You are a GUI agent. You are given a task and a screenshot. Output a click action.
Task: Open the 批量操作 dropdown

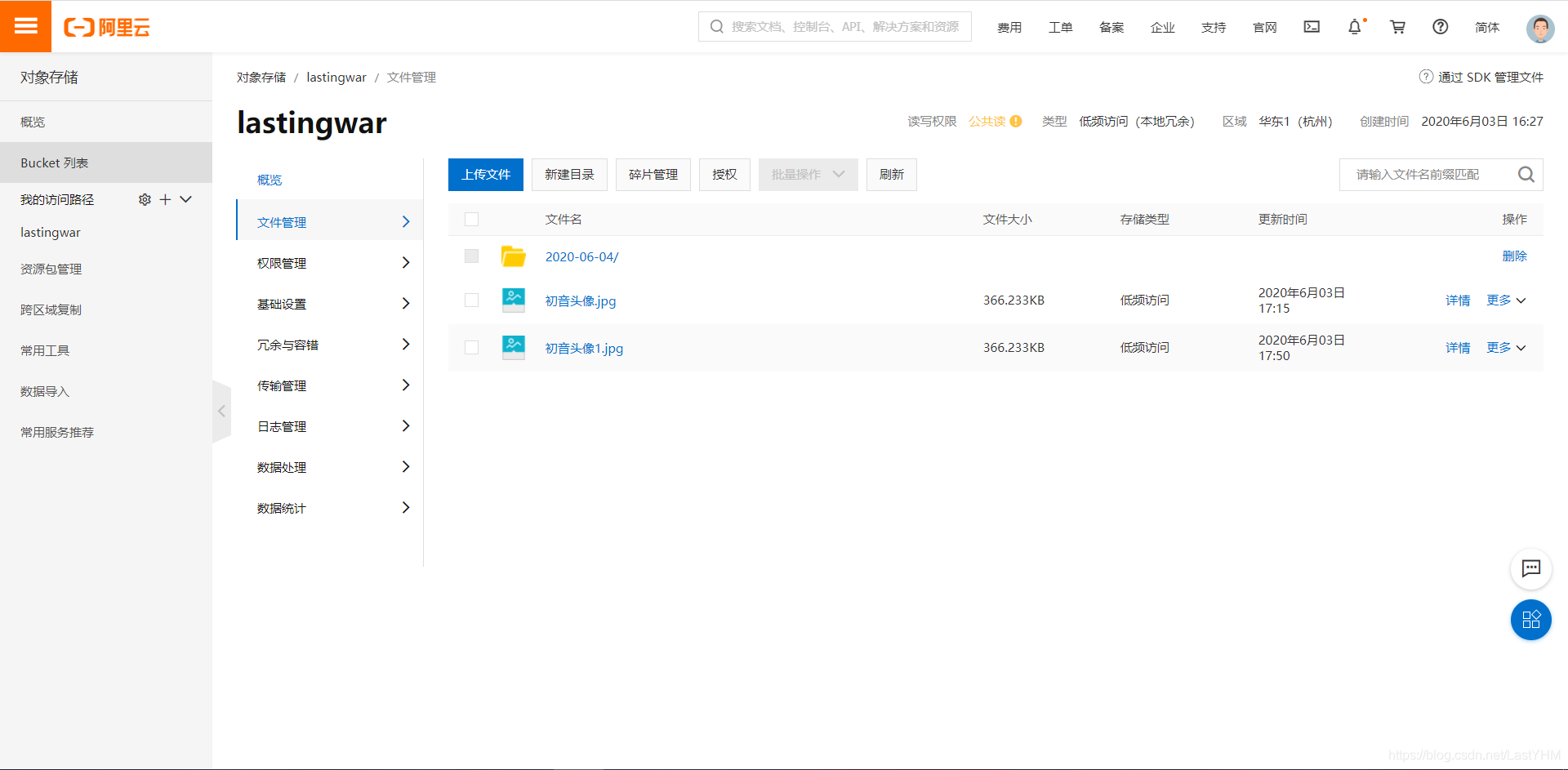click(808, 175)
